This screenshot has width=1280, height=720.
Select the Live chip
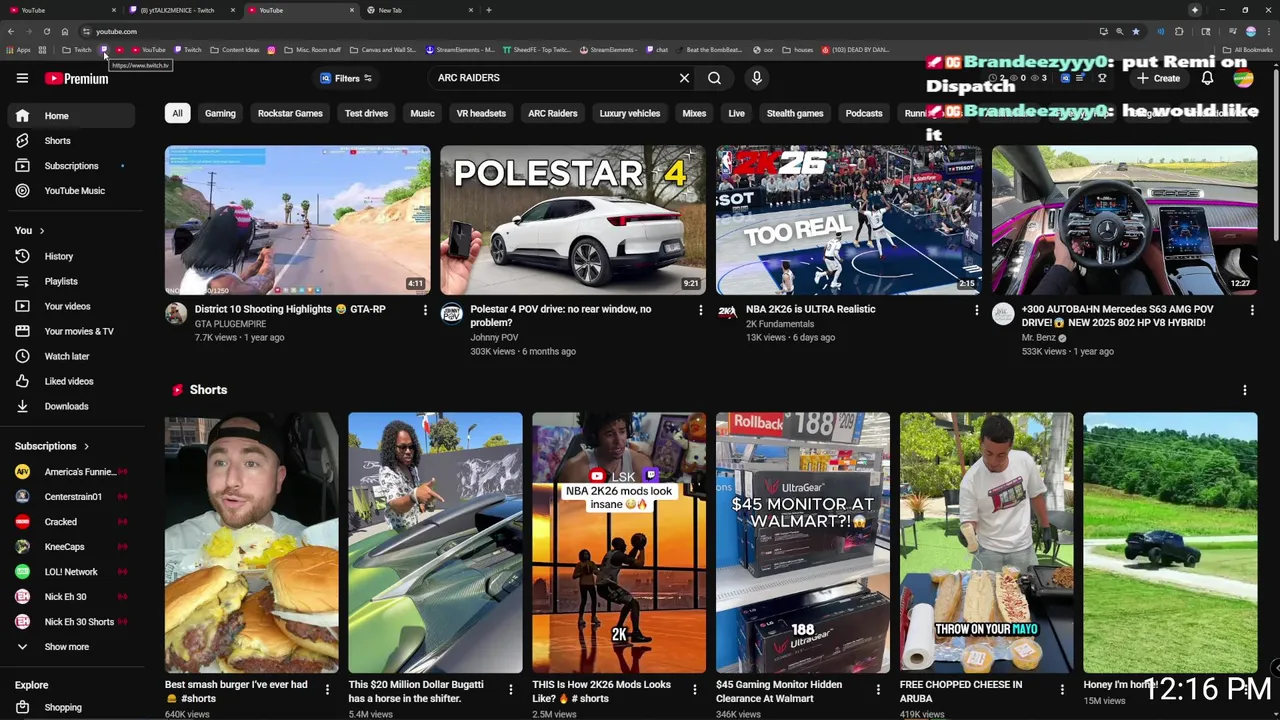coord(736,113)
